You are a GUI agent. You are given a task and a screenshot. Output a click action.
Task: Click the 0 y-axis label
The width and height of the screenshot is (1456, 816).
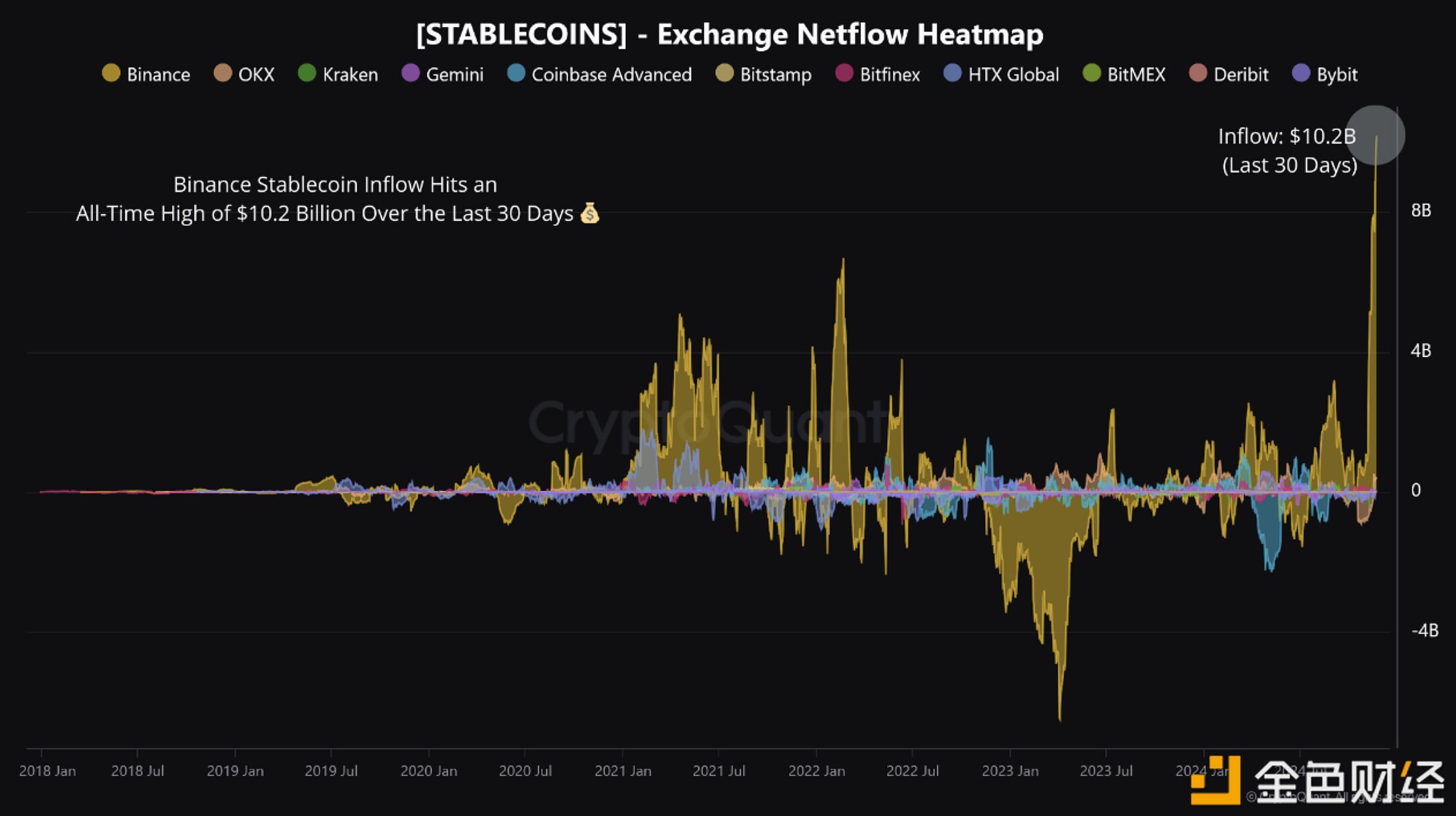(1416, 491)
